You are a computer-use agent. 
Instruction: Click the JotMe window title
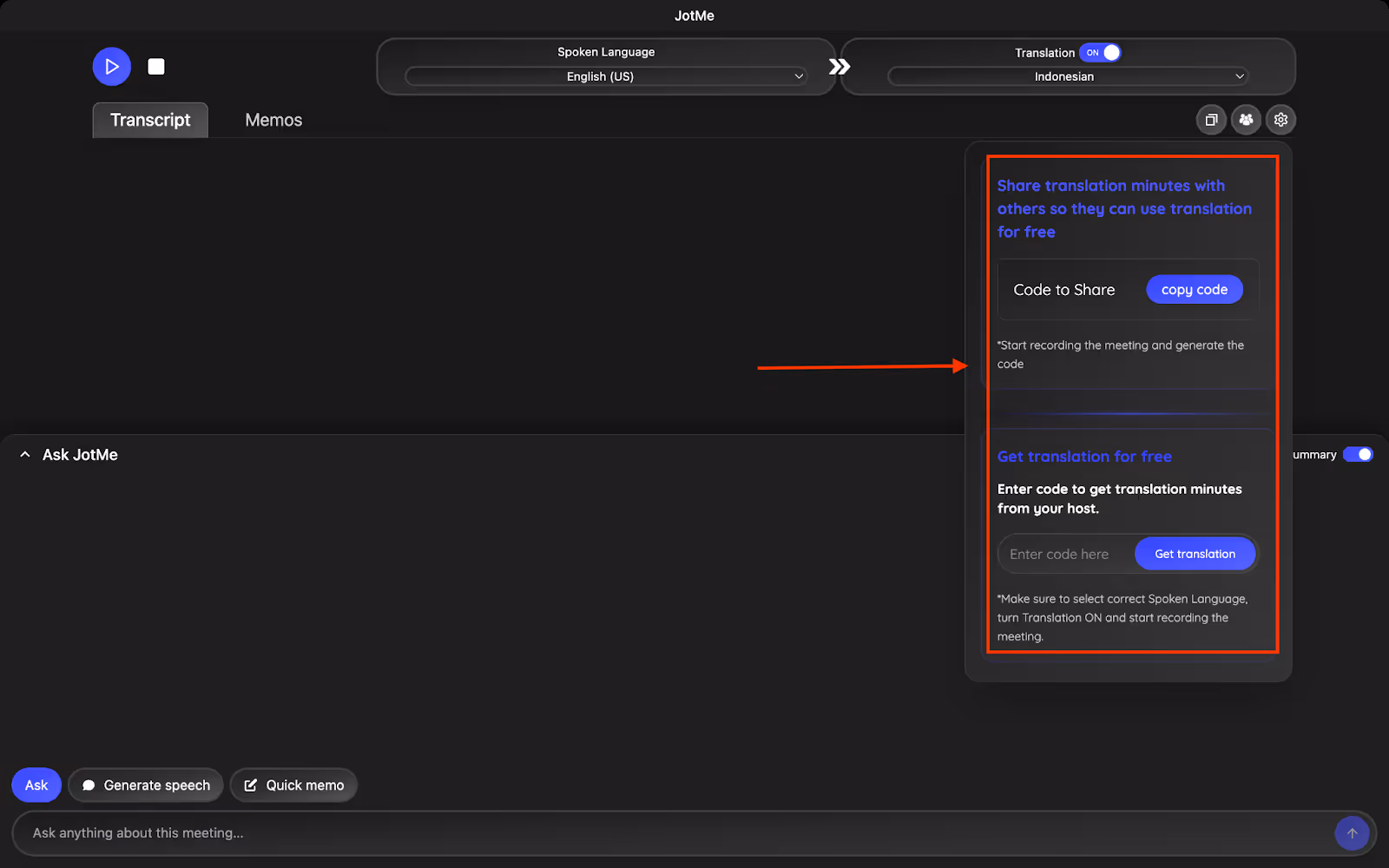pos(694,16)
